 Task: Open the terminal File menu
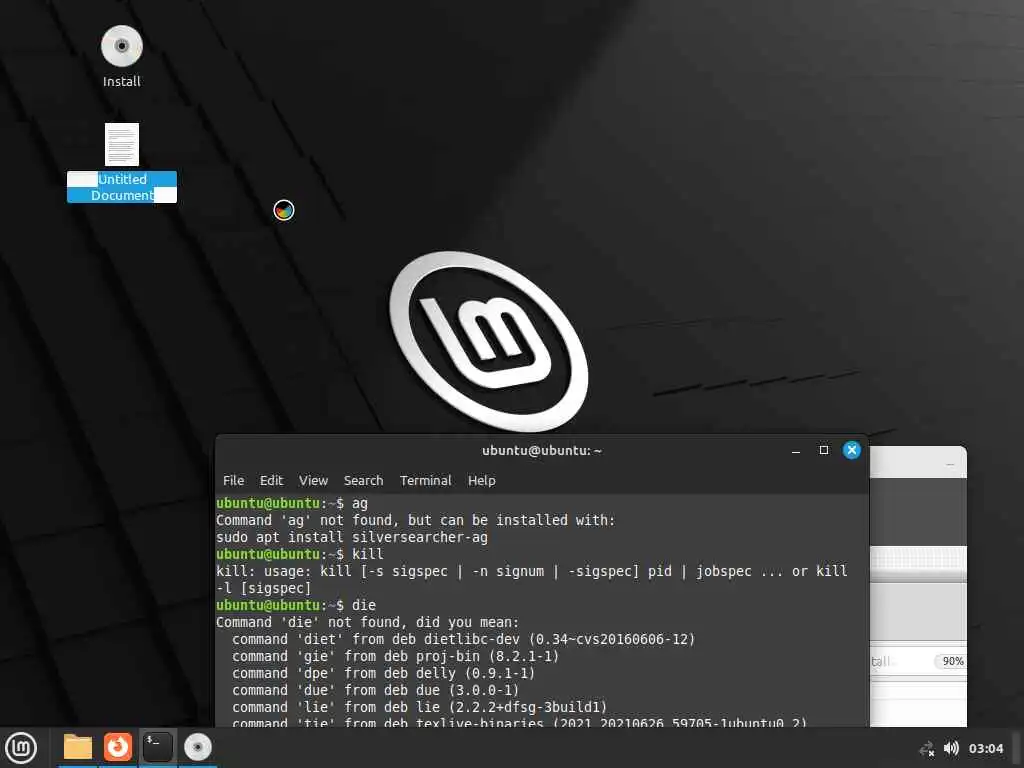[233, 481]
